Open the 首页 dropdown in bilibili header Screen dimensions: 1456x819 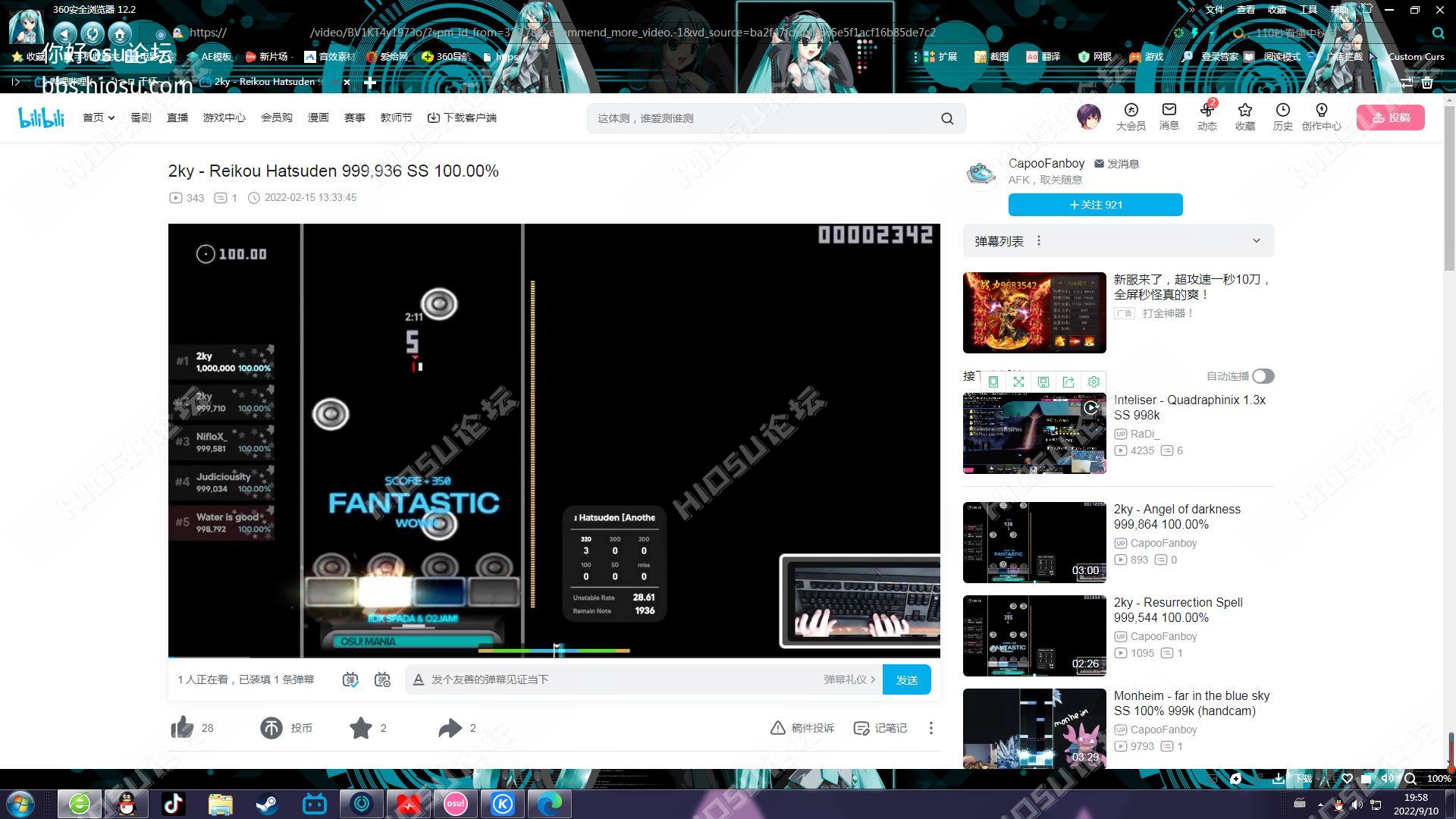click(x=99, y=118)
